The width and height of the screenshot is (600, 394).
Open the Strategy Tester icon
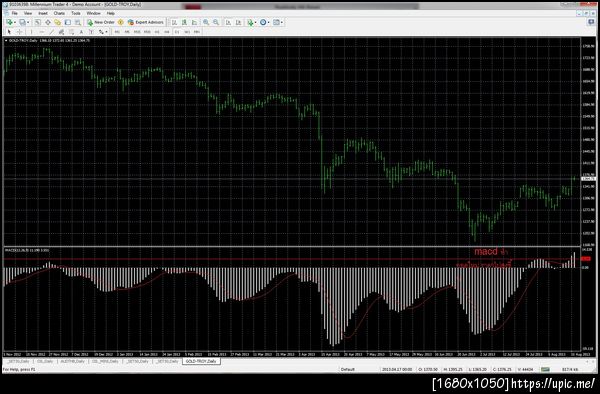[78, 23]
